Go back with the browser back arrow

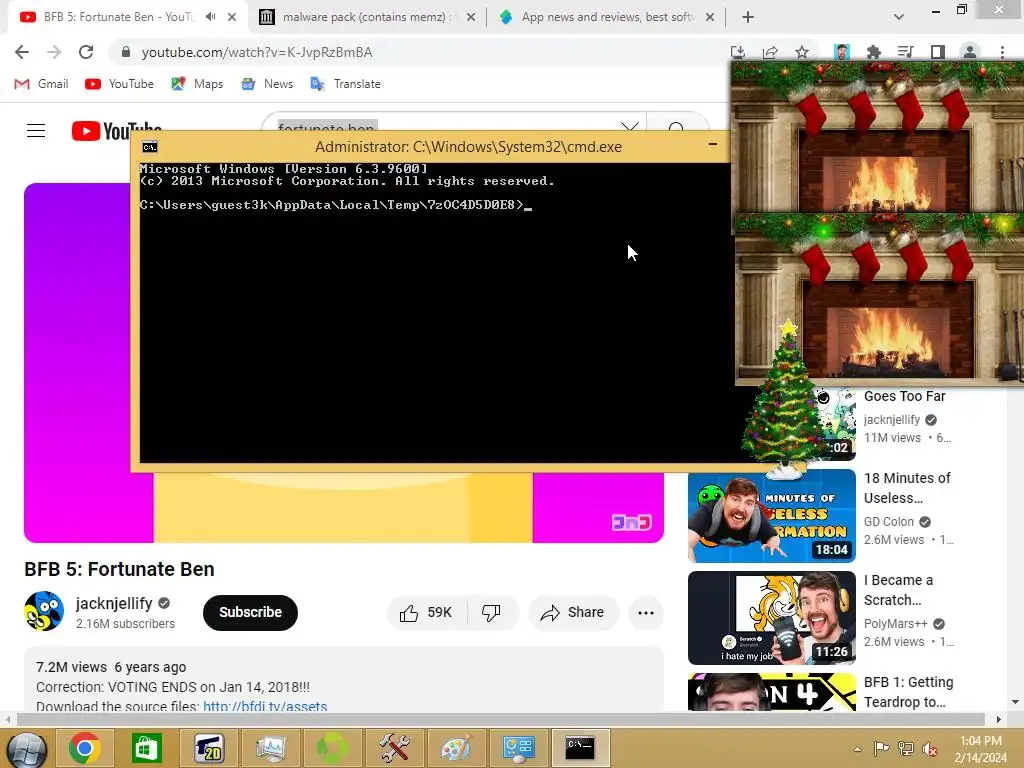22,52
